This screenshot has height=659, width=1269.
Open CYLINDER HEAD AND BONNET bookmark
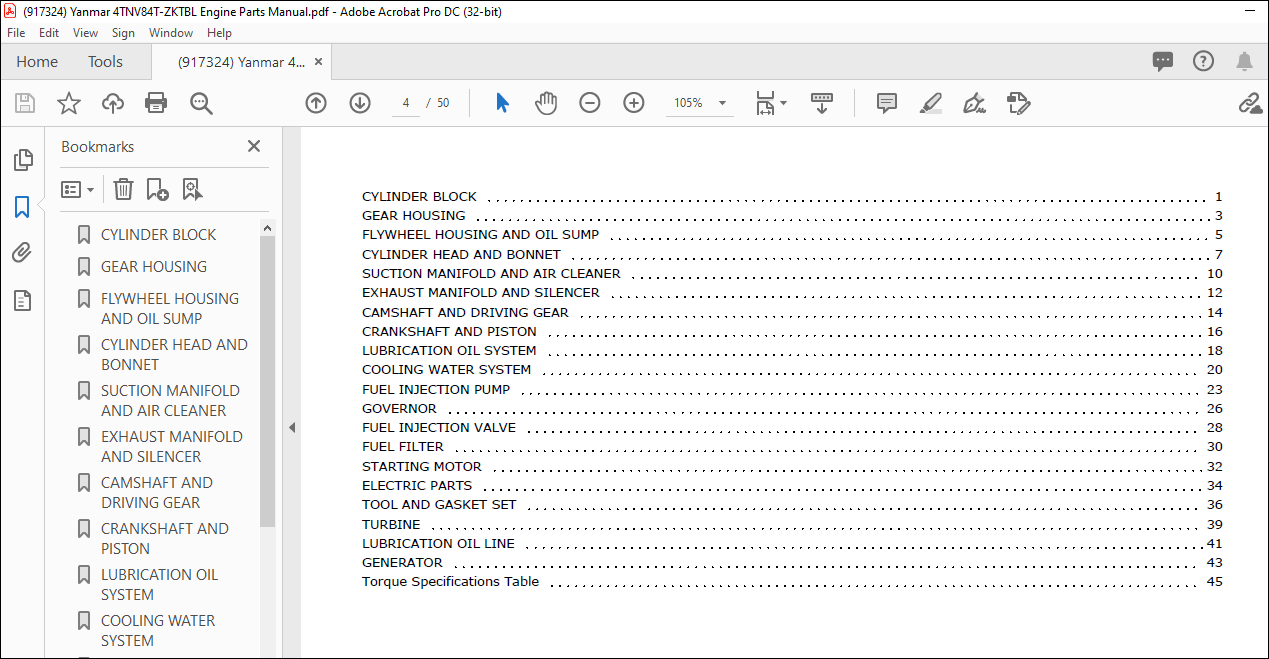coord(174,354)
